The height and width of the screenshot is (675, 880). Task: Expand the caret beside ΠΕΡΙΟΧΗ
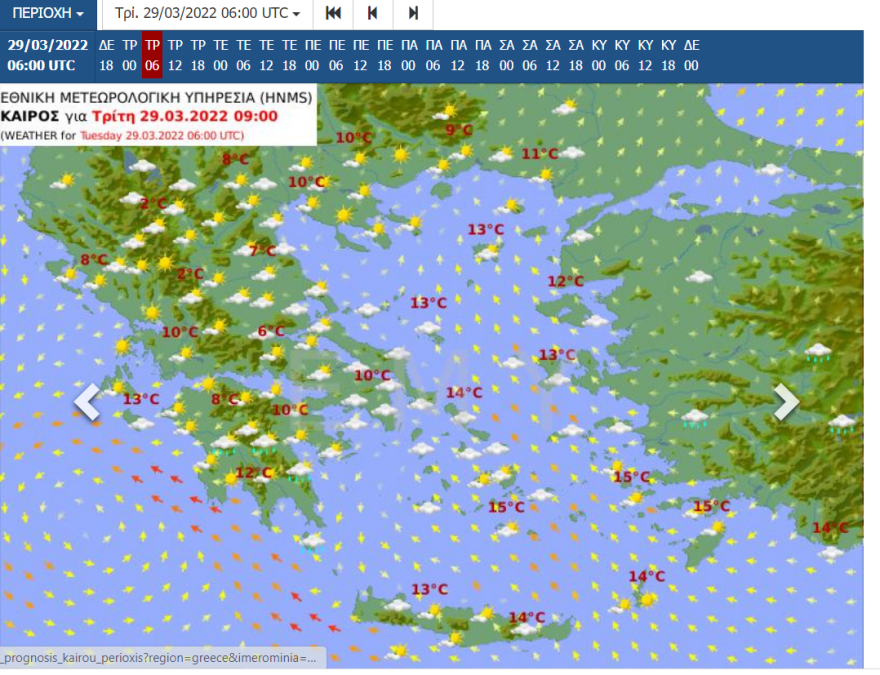point(77,14)
